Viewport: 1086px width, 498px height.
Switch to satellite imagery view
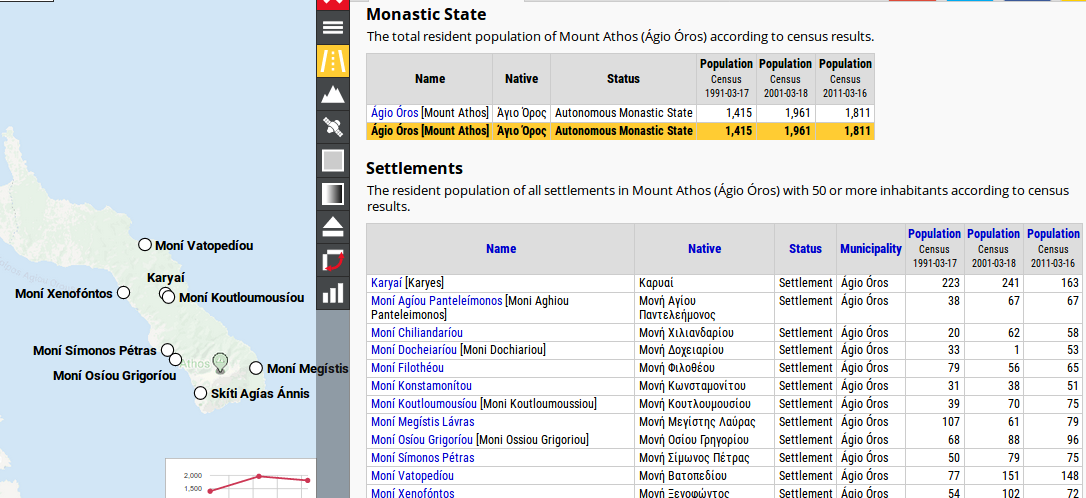[333, 127]
